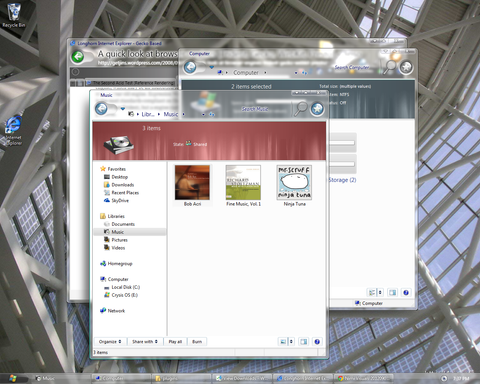Open the Music address bar dropdown arrow

point(203,114)
